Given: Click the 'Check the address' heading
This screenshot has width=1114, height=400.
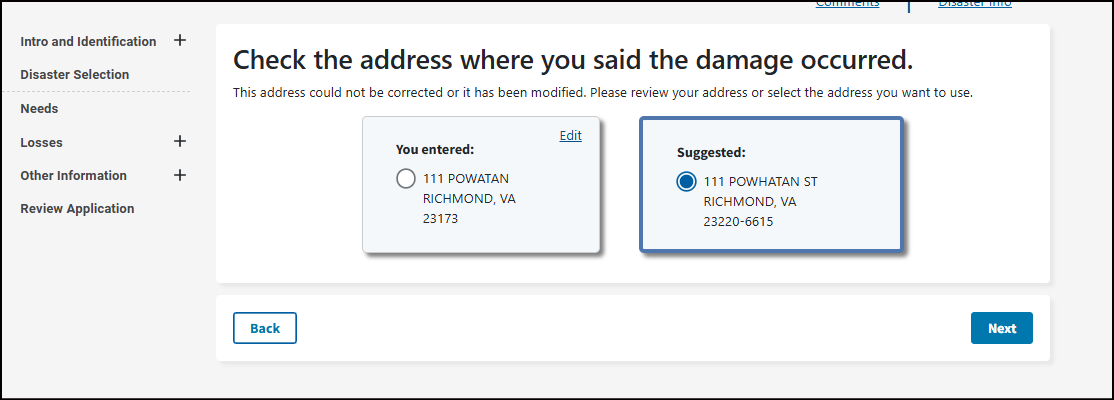Looking at the screenshot, I should 573,60.
